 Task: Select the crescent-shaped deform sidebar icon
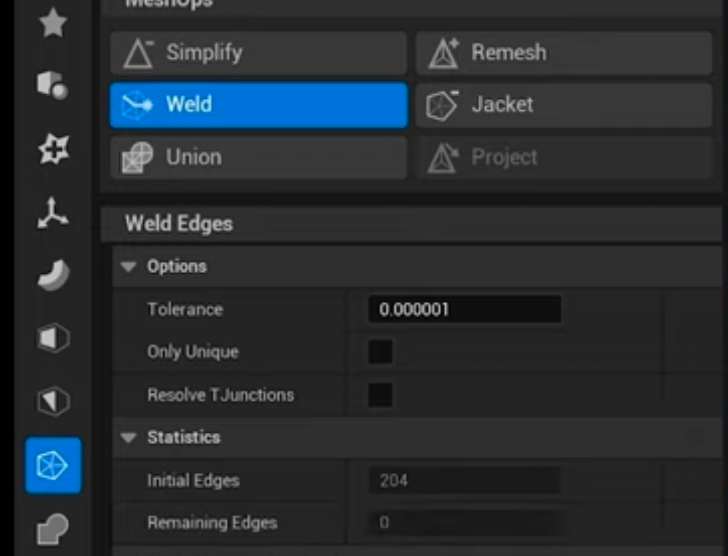52,276
